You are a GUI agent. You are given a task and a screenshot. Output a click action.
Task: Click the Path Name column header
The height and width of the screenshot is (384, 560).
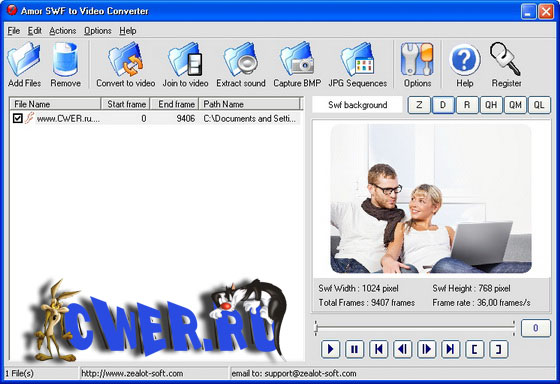click(x=249, y=104)
